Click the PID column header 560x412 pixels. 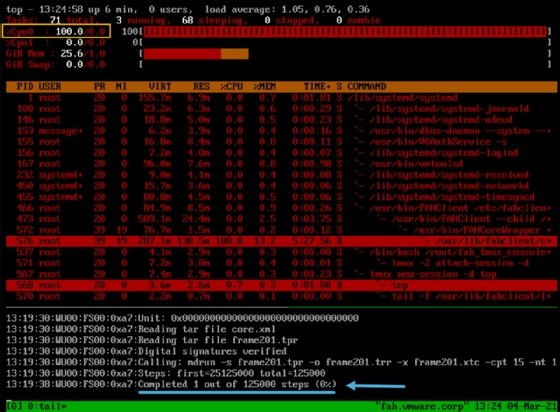[x=25, y=86]
